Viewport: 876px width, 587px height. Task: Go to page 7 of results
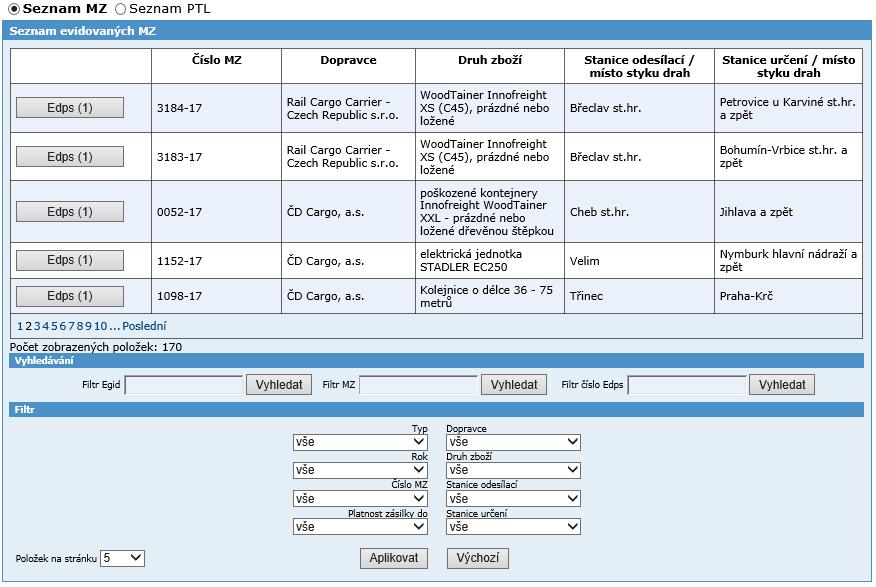pos(71,326)
